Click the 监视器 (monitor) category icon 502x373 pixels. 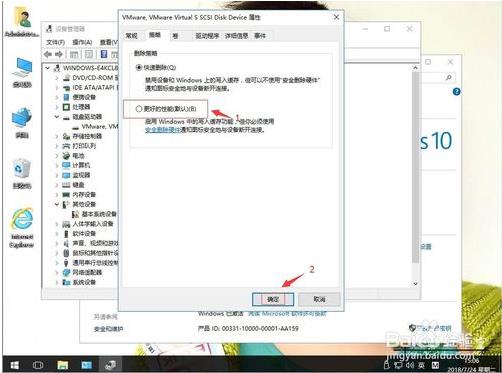[x=66, y=175]
